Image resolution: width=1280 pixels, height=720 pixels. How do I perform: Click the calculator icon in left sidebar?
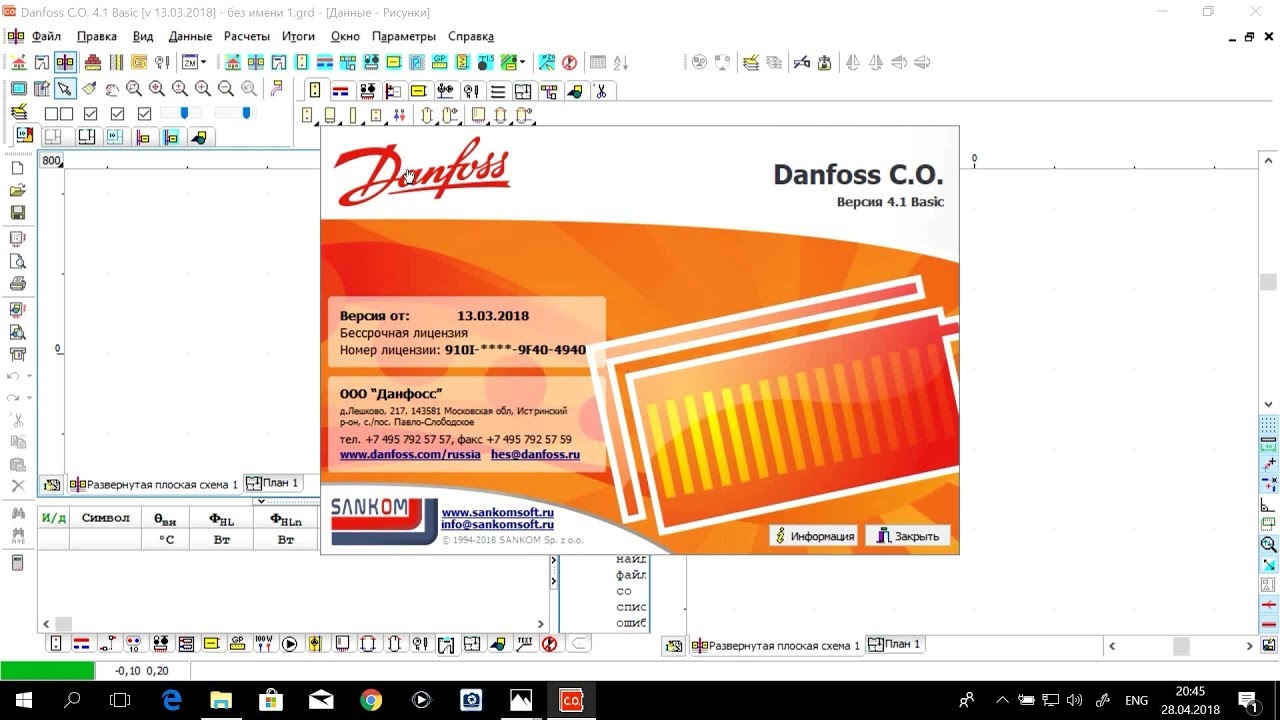coord(17,563)
